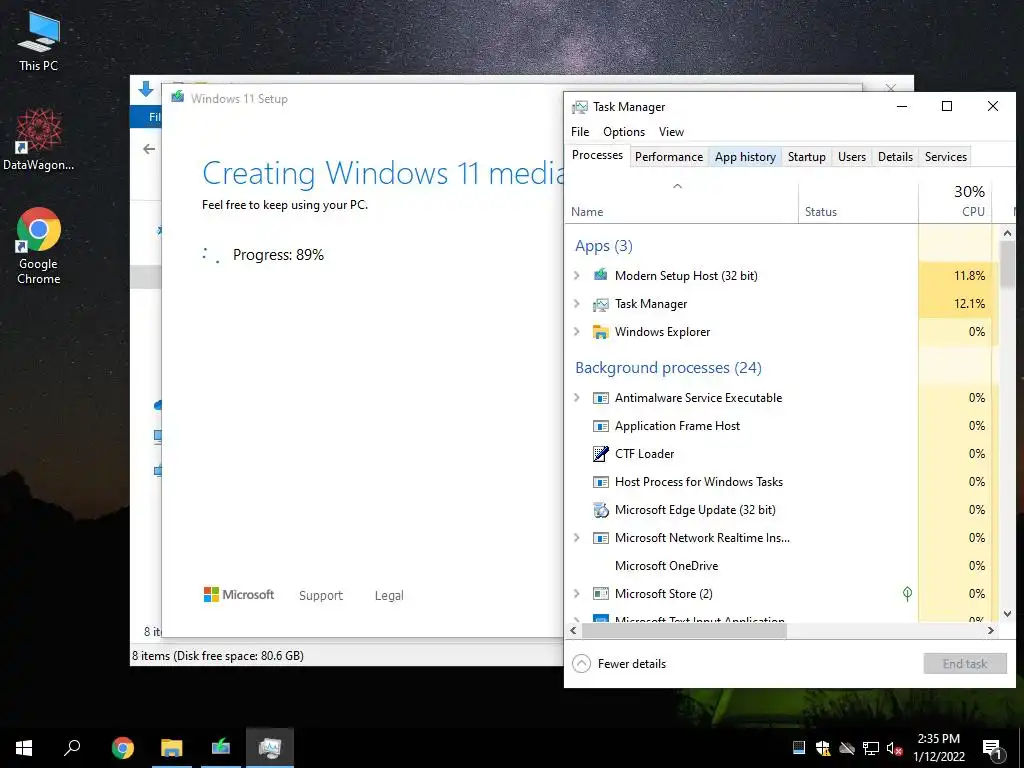1024x768 pixels.
Task: Switch to the Performance tab
Action: click(669, 157)
